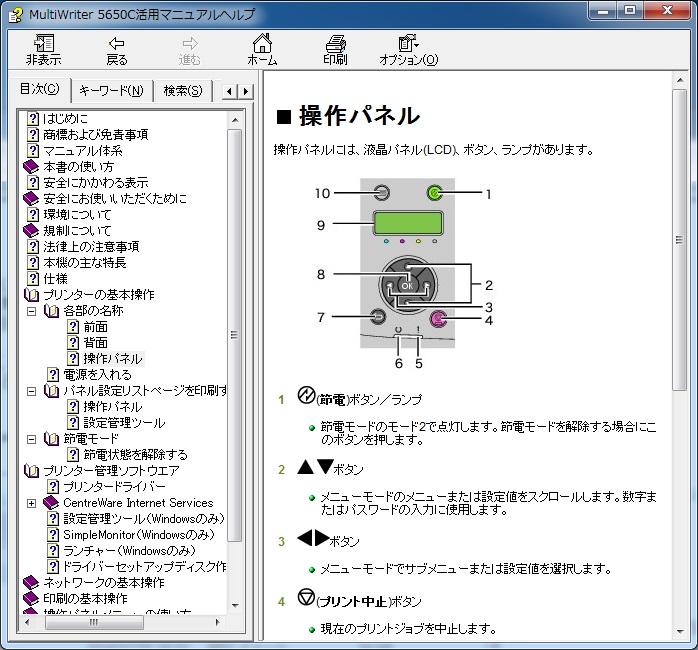Click the 非表示 (Hide) toolbar icon
Screen dimensions: 698x650
pyautogui.click(x=44, y=49)
